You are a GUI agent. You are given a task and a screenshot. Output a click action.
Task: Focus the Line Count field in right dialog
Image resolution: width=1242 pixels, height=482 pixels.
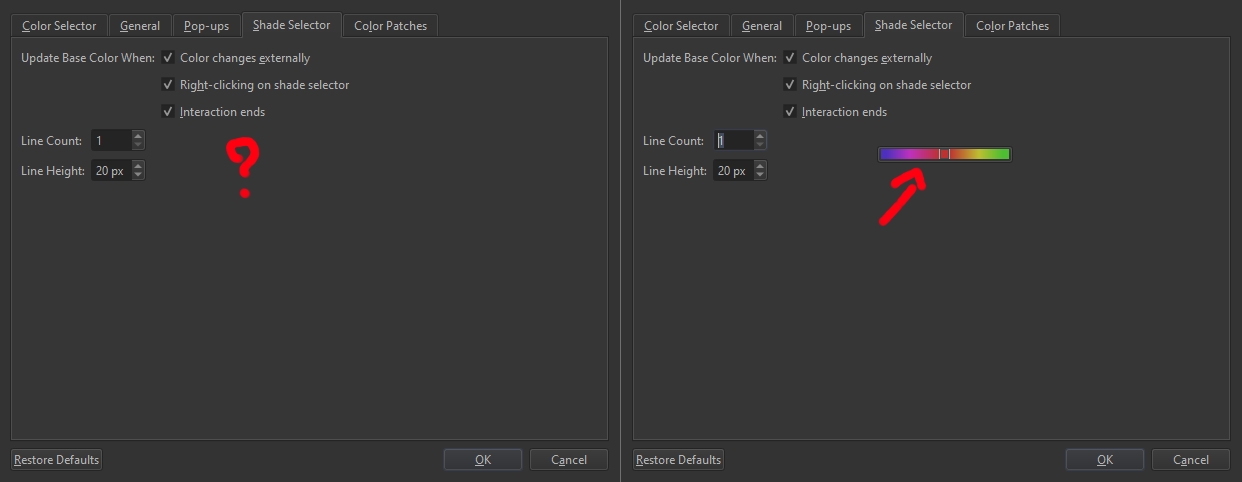[x=733, y=141]
